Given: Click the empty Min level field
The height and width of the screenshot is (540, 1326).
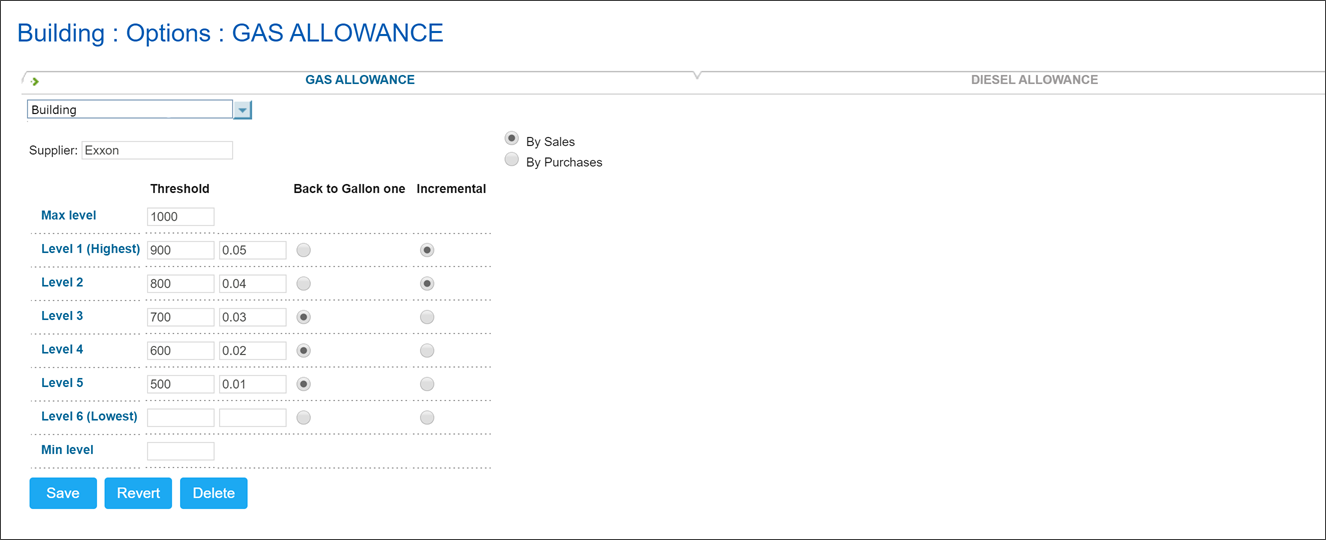Looking at the screenshot, I should click(x=181, y=451).
